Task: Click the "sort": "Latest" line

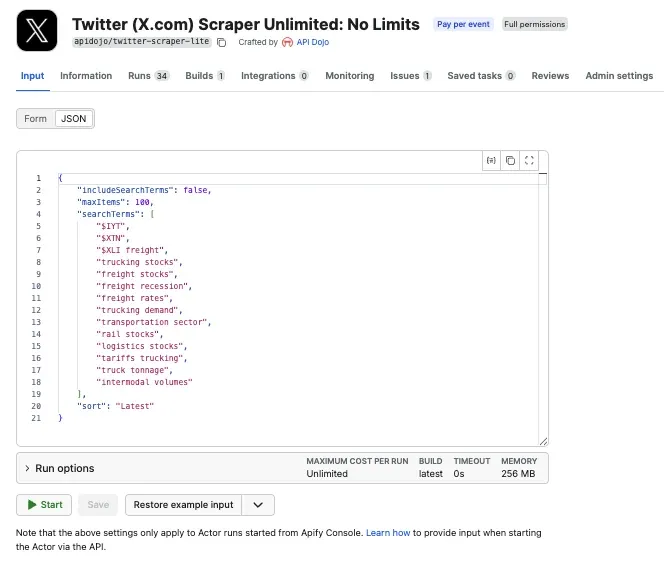Action: (115, 406)
